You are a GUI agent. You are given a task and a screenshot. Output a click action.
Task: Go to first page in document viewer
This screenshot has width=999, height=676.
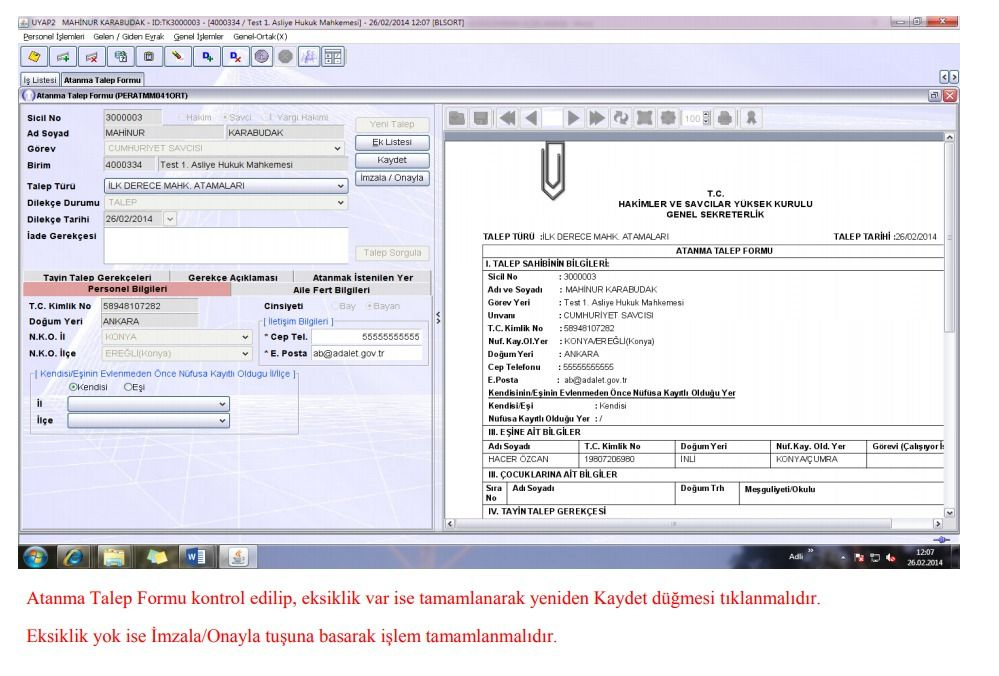pos(508,118)
